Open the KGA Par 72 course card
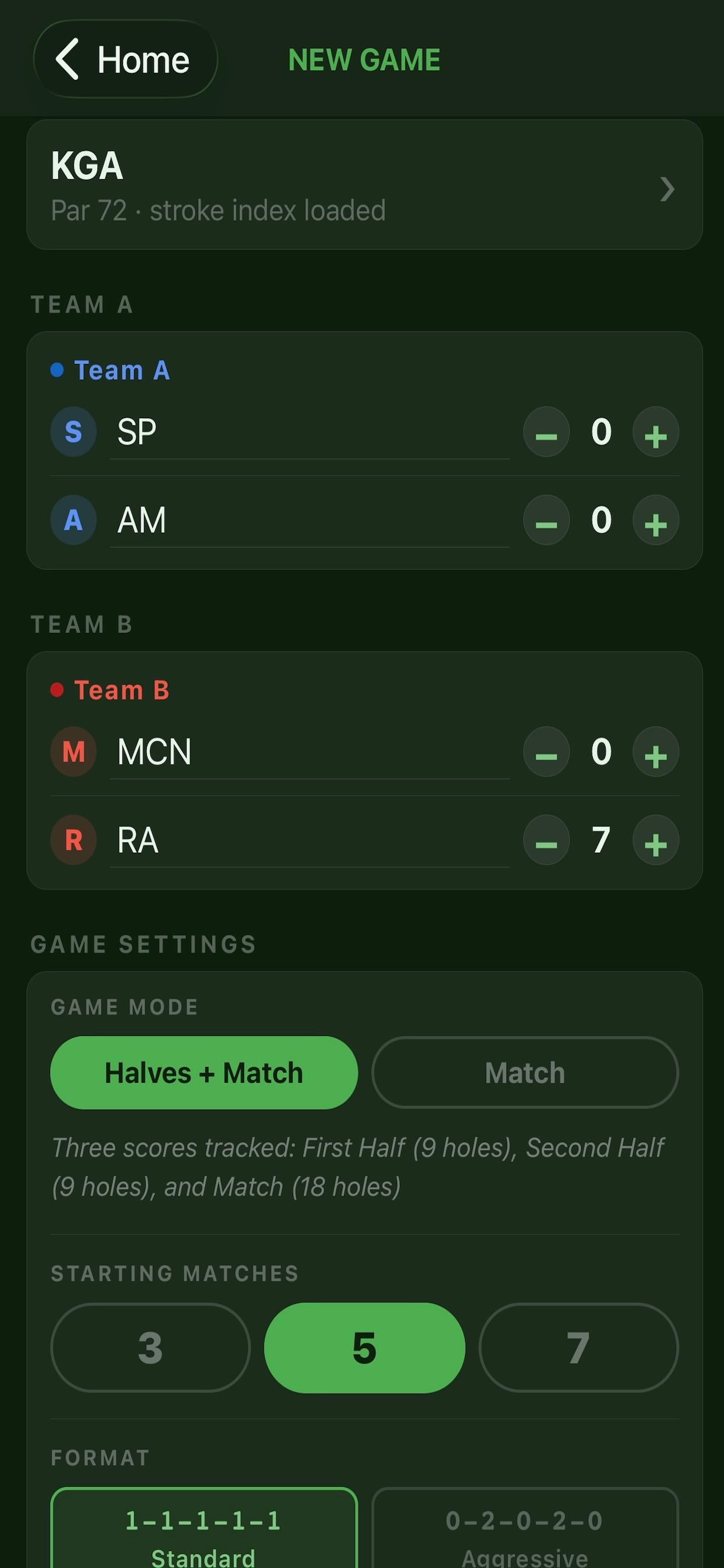This screenshot has height=1568, width=724. point(364,184)
